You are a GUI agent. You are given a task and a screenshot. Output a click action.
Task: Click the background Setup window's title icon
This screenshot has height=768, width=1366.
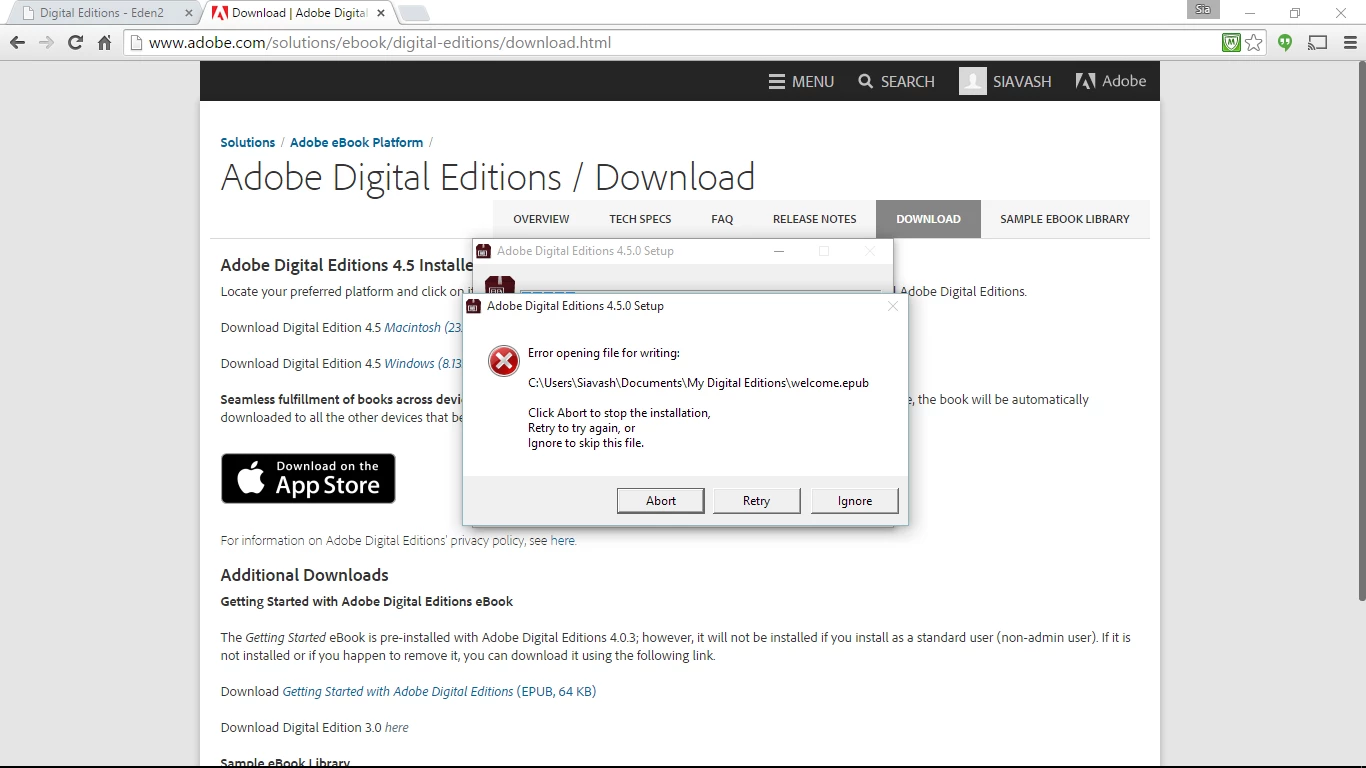click(484, 251)
